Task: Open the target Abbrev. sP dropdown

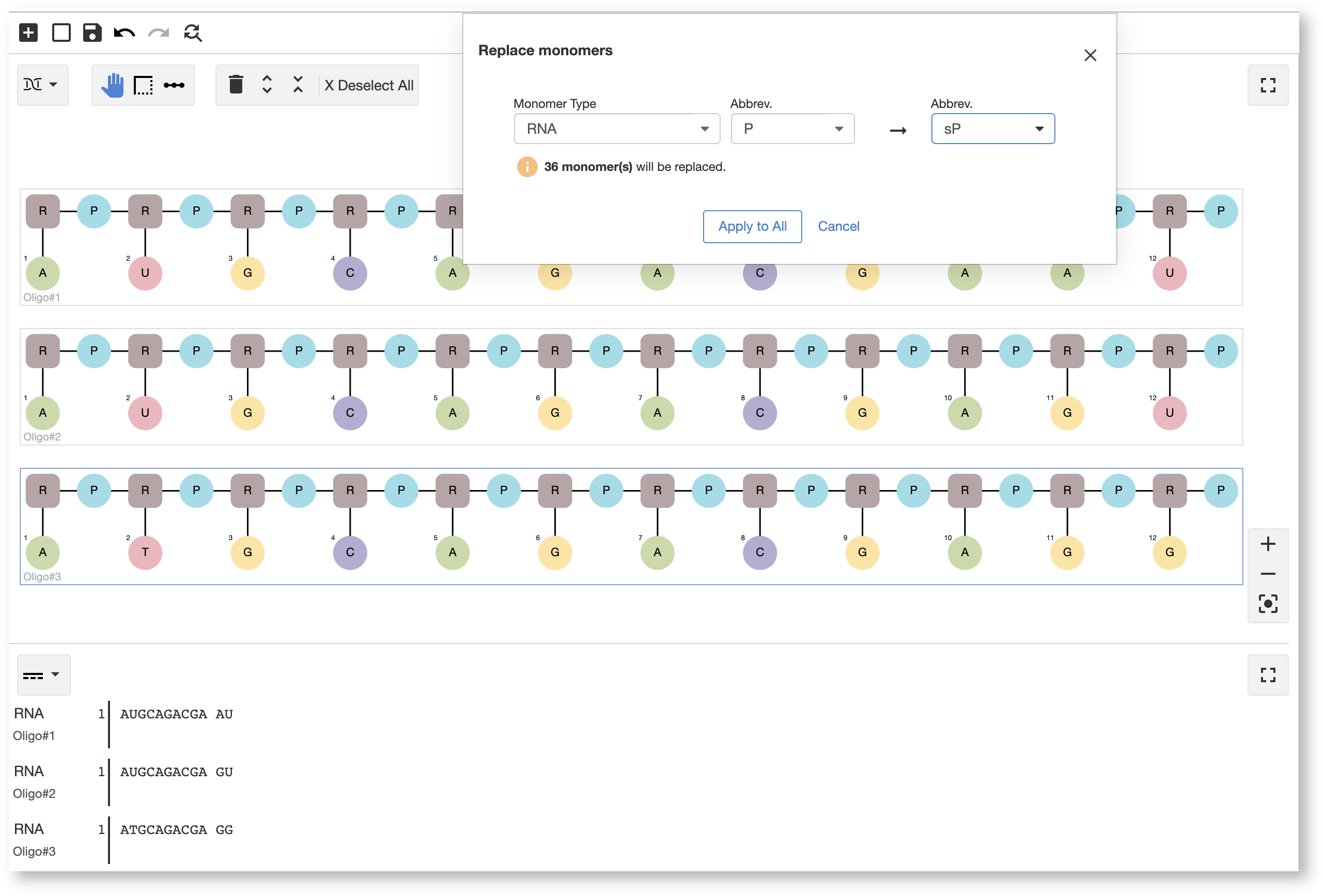Action: (992, 129)
